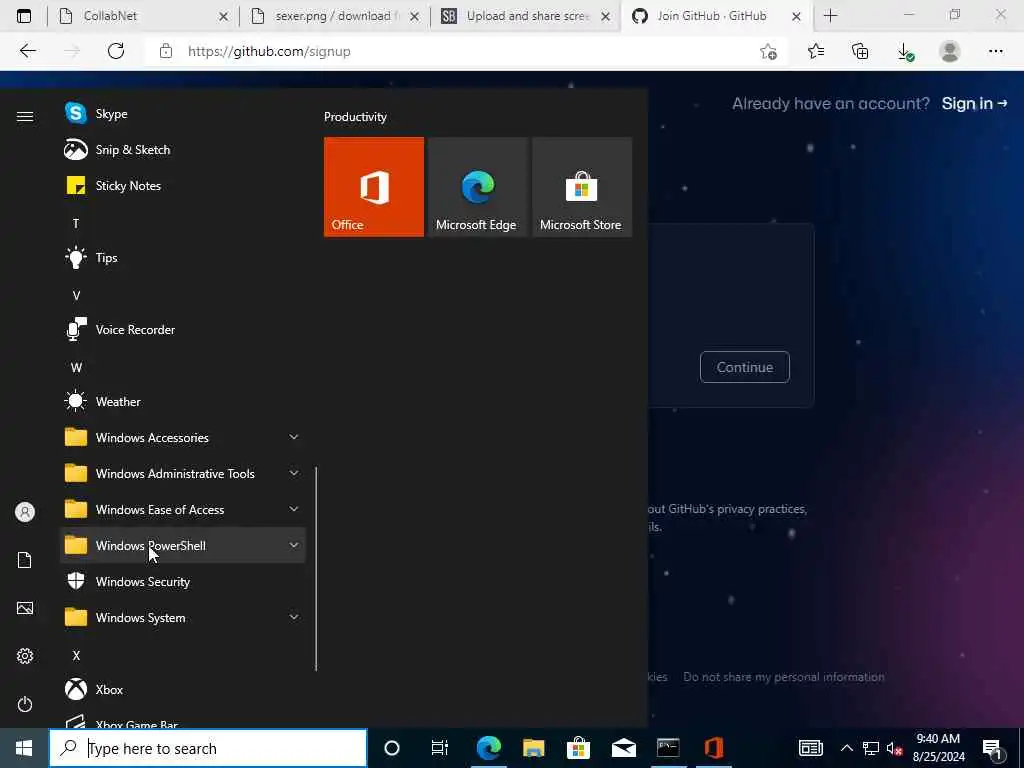Open Pictures from the Start rail
1024x768 pixels.
(25, 608)
